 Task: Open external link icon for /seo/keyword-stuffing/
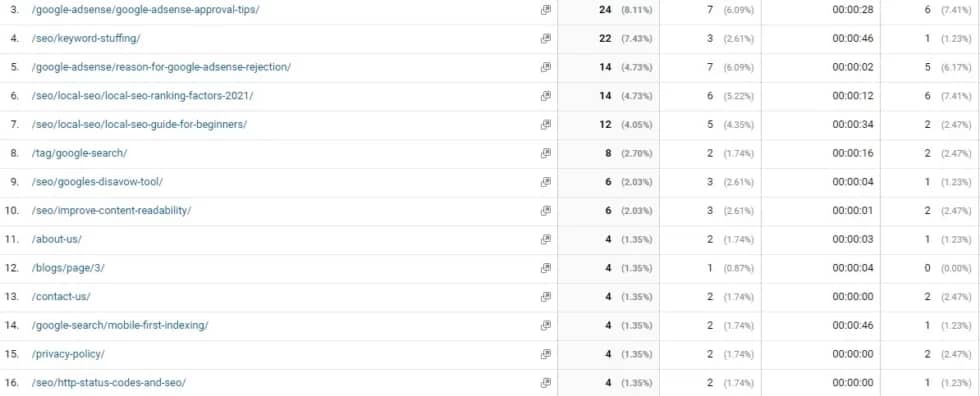pos(546,39)
